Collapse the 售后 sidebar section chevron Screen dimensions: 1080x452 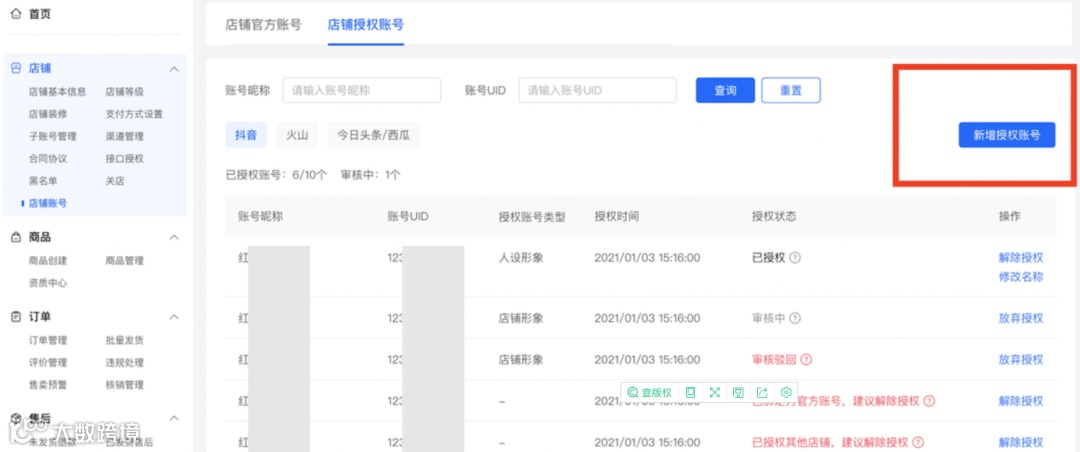(x=174, y=418)
